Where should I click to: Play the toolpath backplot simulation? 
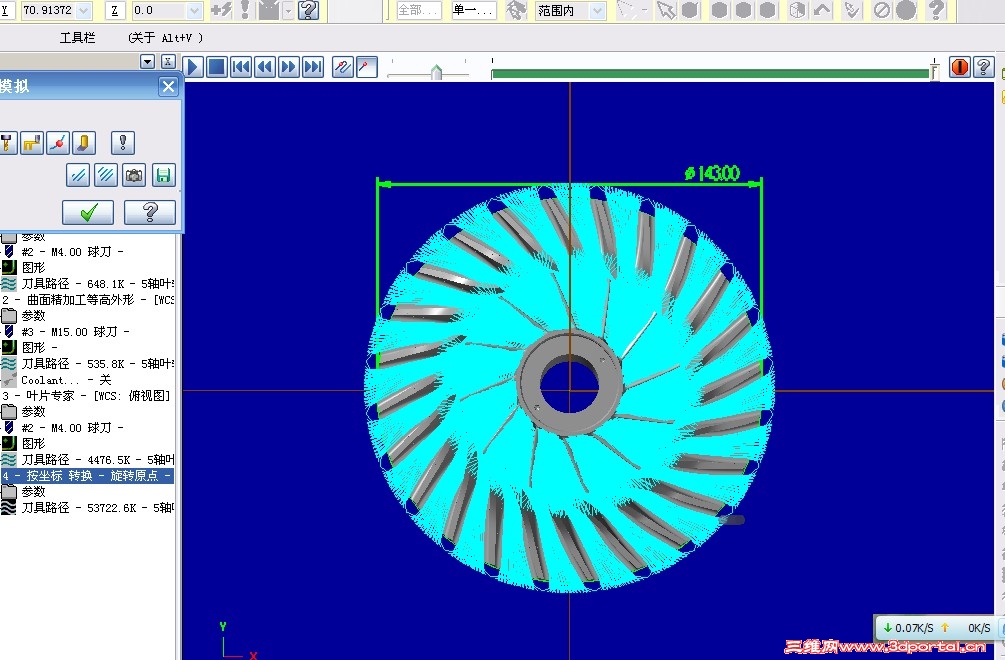pos(193,67)
